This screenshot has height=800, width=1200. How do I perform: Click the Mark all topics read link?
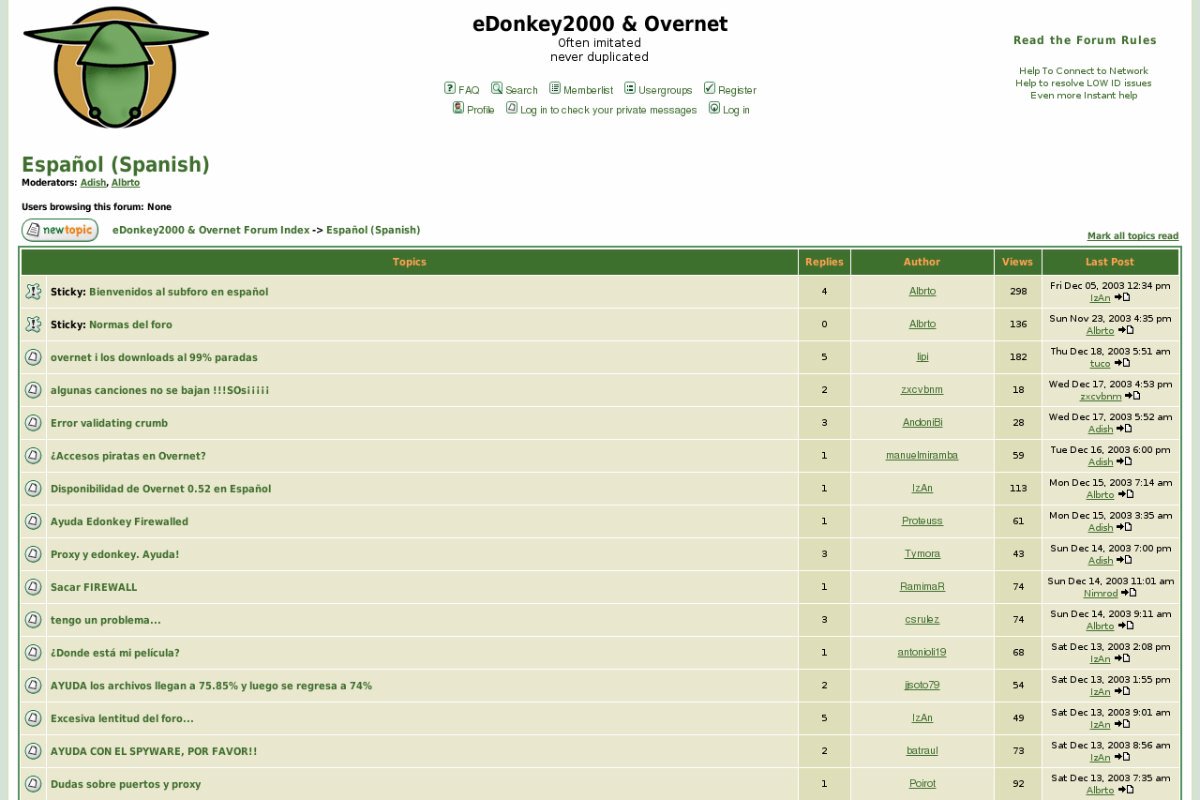pyautogui.click(x=1133, y=234)
